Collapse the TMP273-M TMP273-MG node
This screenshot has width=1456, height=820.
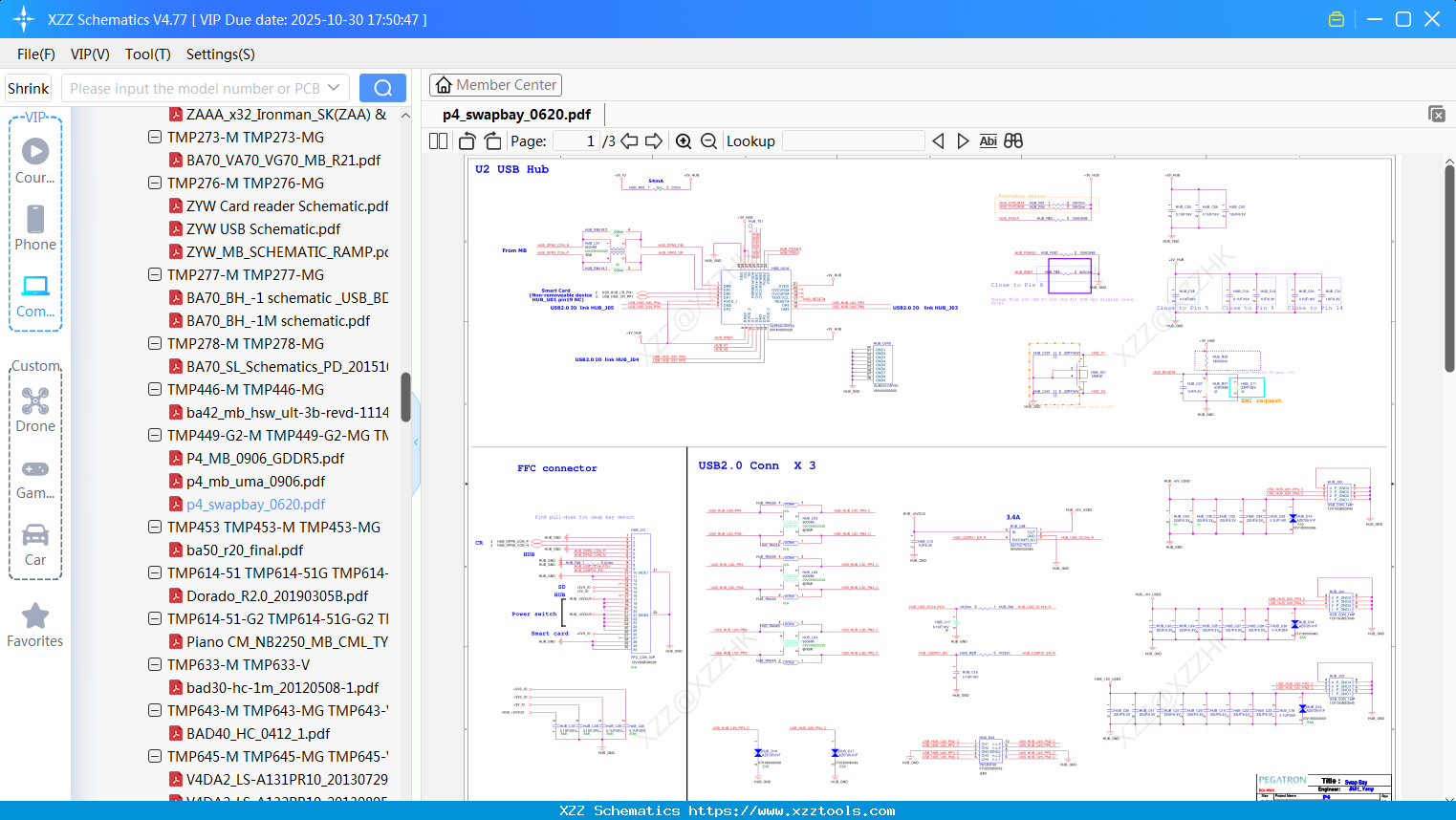(155, 137)
